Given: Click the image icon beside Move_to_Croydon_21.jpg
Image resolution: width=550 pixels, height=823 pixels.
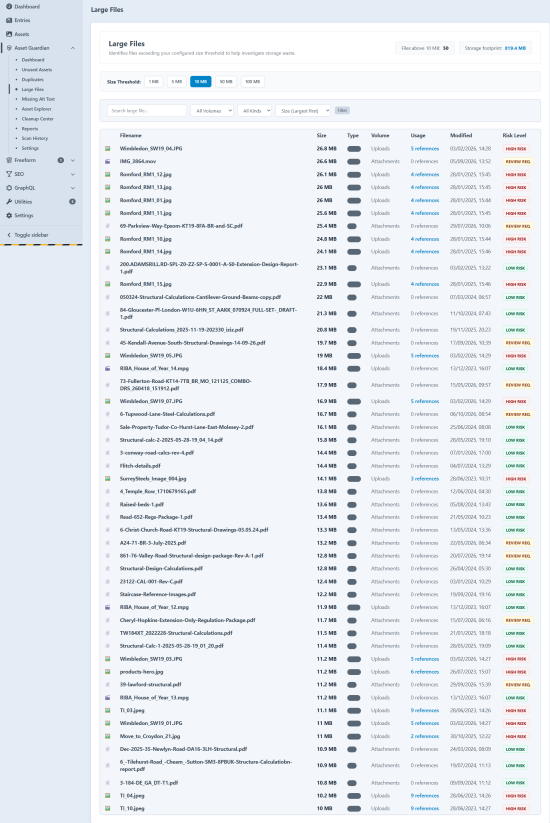Looking at the screenshot, I should point(108,736).
